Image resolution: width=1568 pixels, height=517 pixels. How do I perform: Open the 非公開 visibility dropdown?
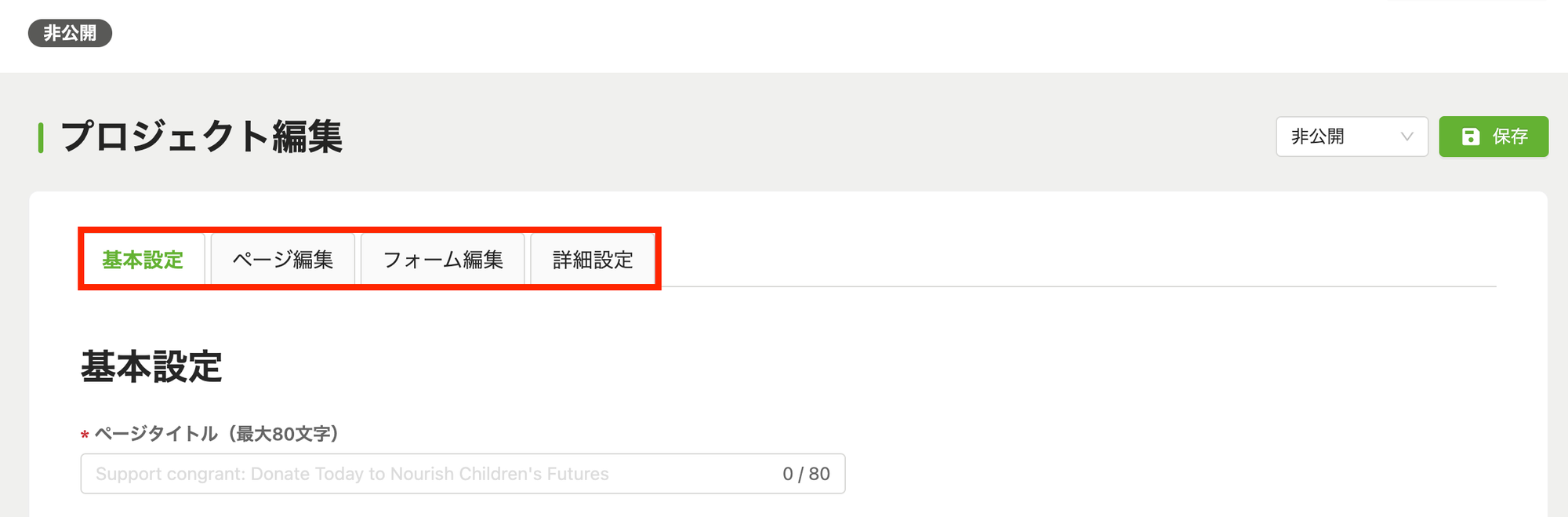click(x=1352, y=137)
